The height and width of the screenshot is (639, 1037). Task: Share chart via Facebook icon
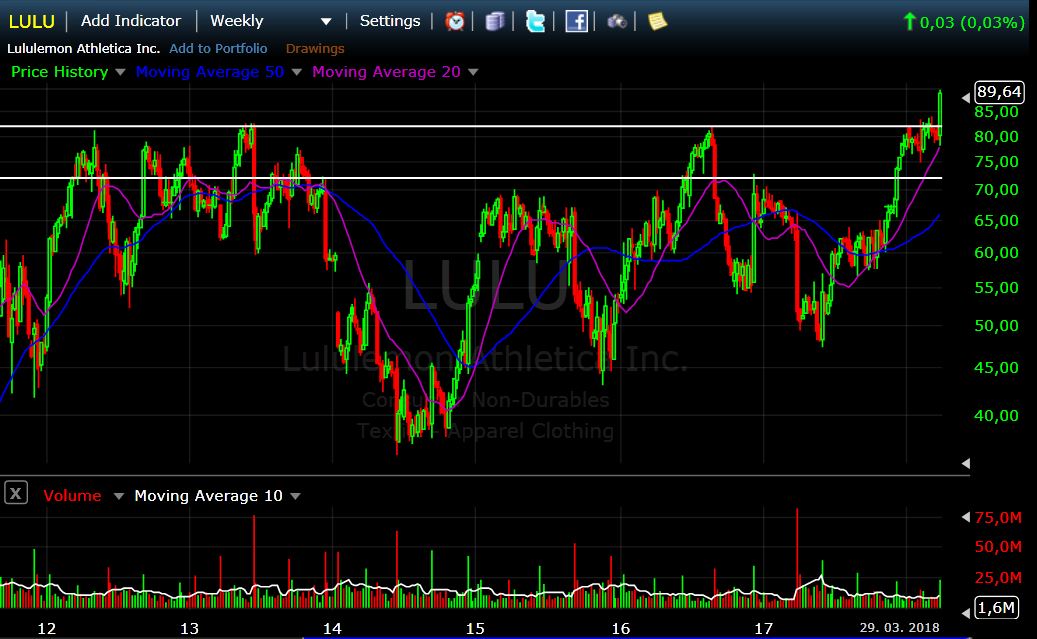576,21
